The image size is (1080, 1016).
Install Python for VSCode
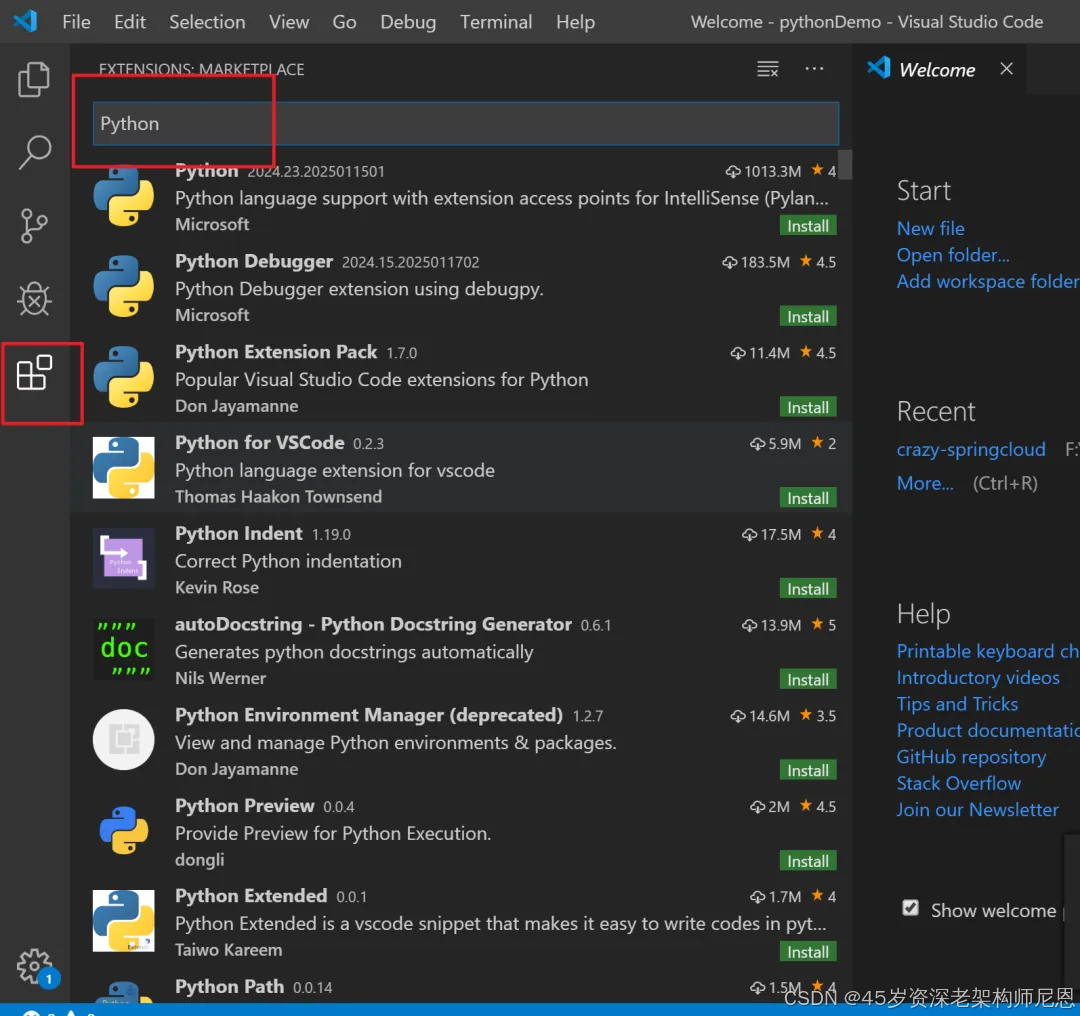click(808, 498)
